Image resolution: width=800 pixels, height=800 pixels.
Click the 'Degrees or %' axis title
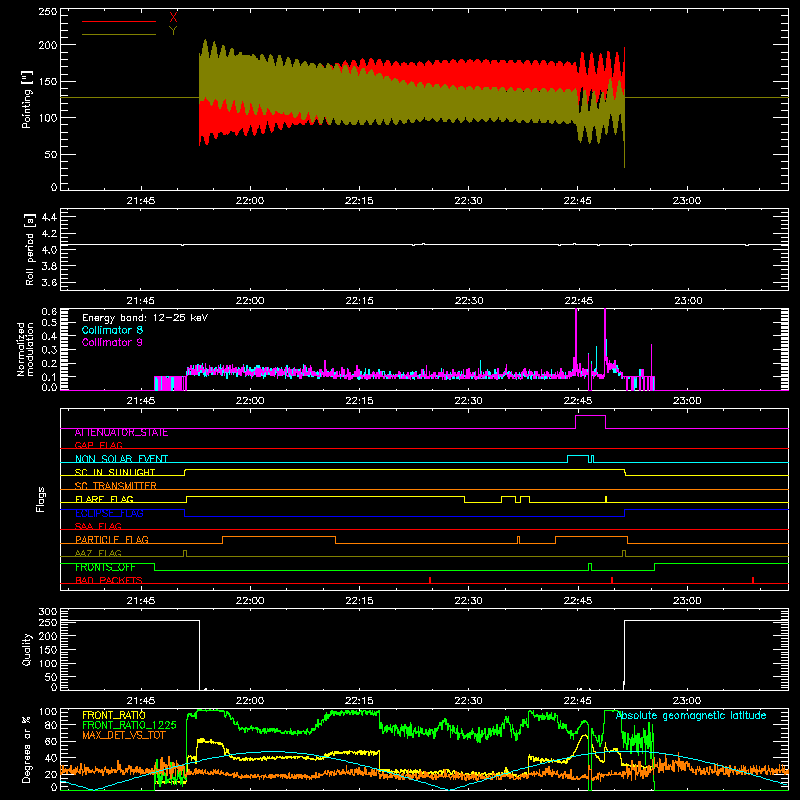point(27,749)
